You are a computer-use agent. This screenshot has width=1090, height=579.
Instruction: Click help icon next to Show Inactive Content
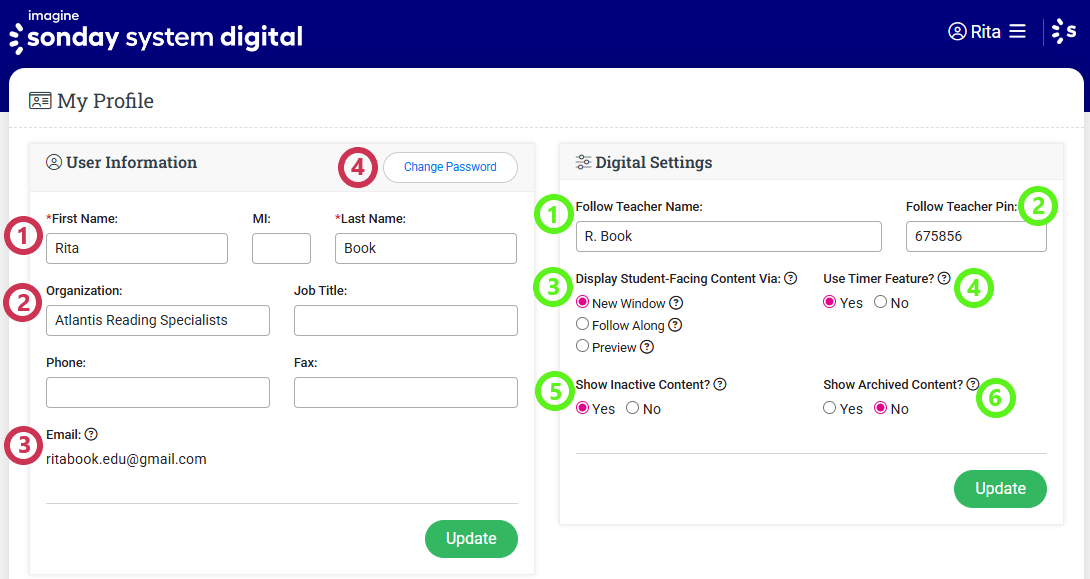(x=720, y=384)
